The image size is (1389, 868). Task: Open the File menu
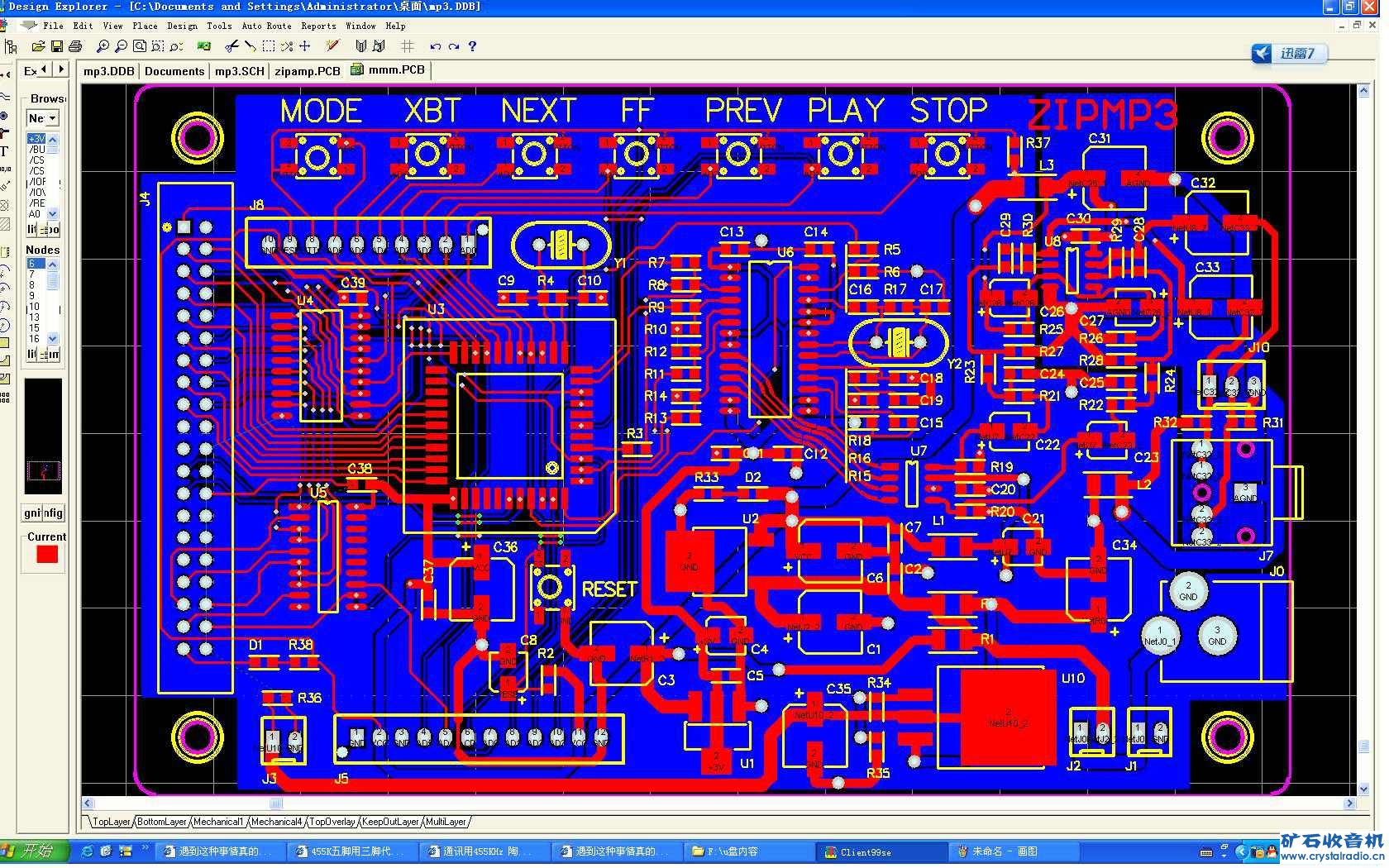(x=53, y=26)
